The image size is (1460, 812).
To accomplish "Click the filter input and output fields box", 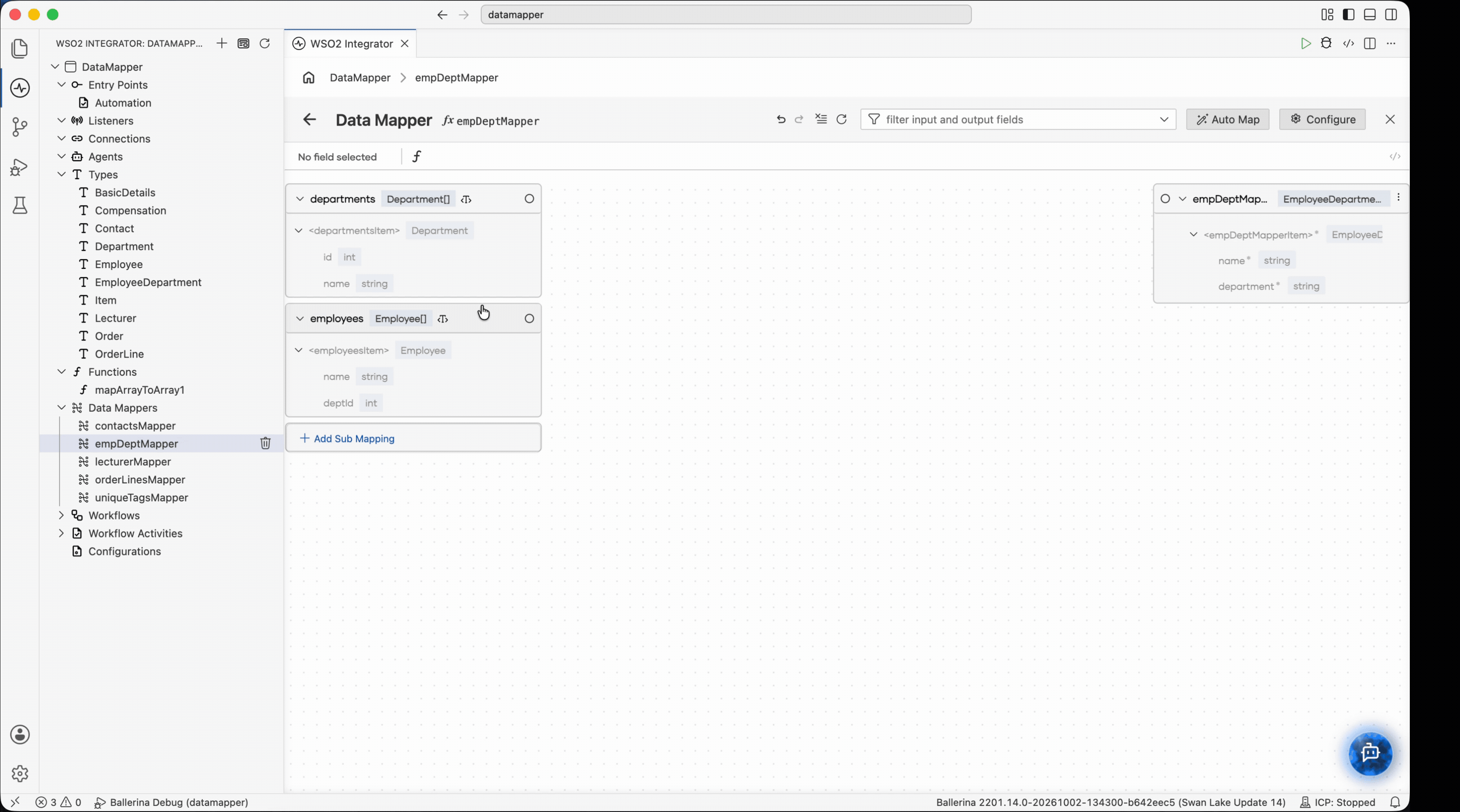I will pos(1018,120).
